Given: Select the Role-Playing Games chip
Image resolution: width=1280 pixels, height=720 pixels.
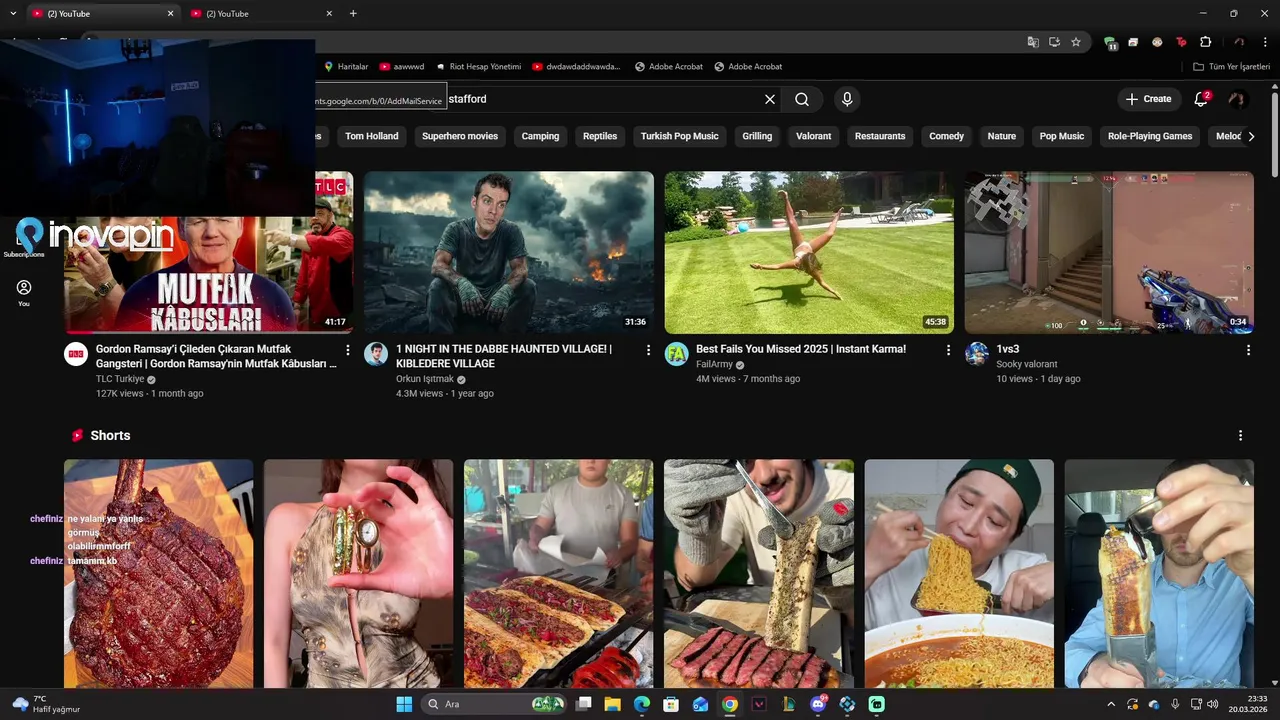Looking at the screenshot, I should click(x=1150, y=136).
